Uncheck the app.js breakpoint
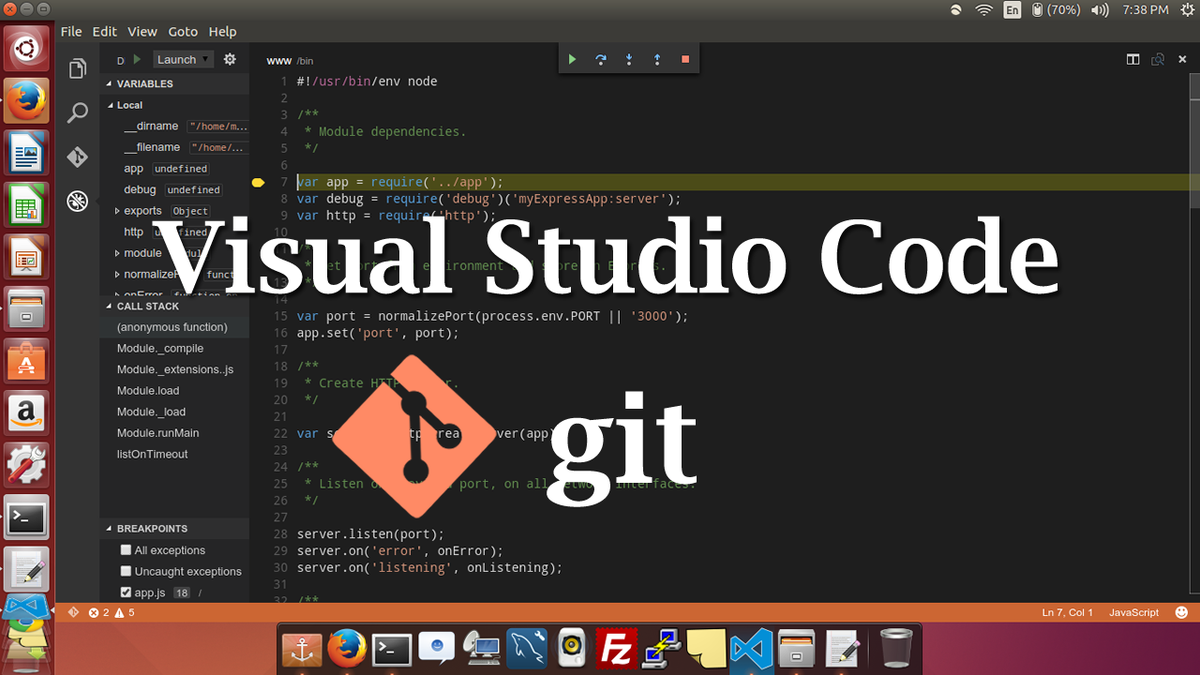The width and height of the screenshot is (1200, 675). [126, 592]
